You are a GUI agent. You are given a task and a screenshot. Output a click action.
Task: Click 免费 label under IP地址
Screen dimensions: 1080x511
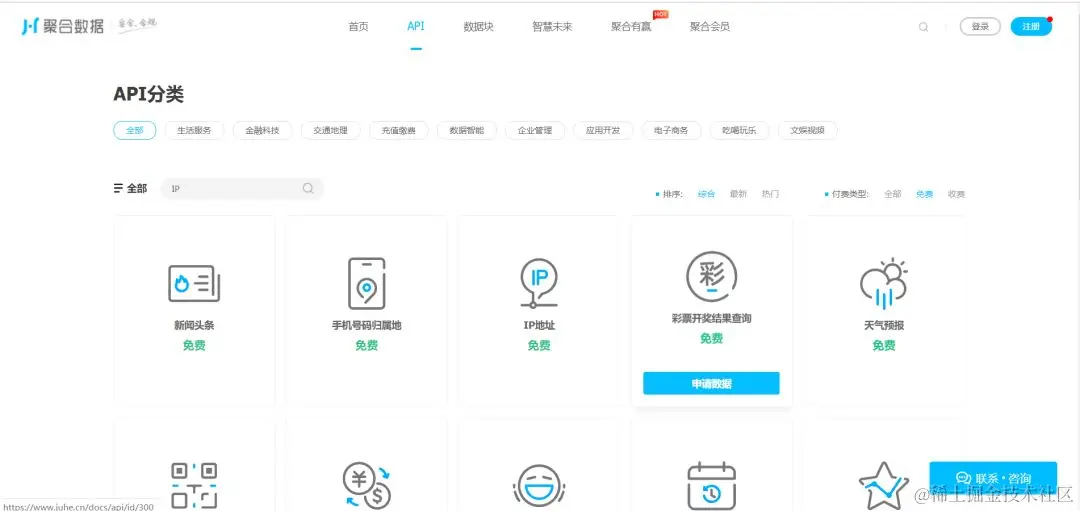(x=539, y=346)
